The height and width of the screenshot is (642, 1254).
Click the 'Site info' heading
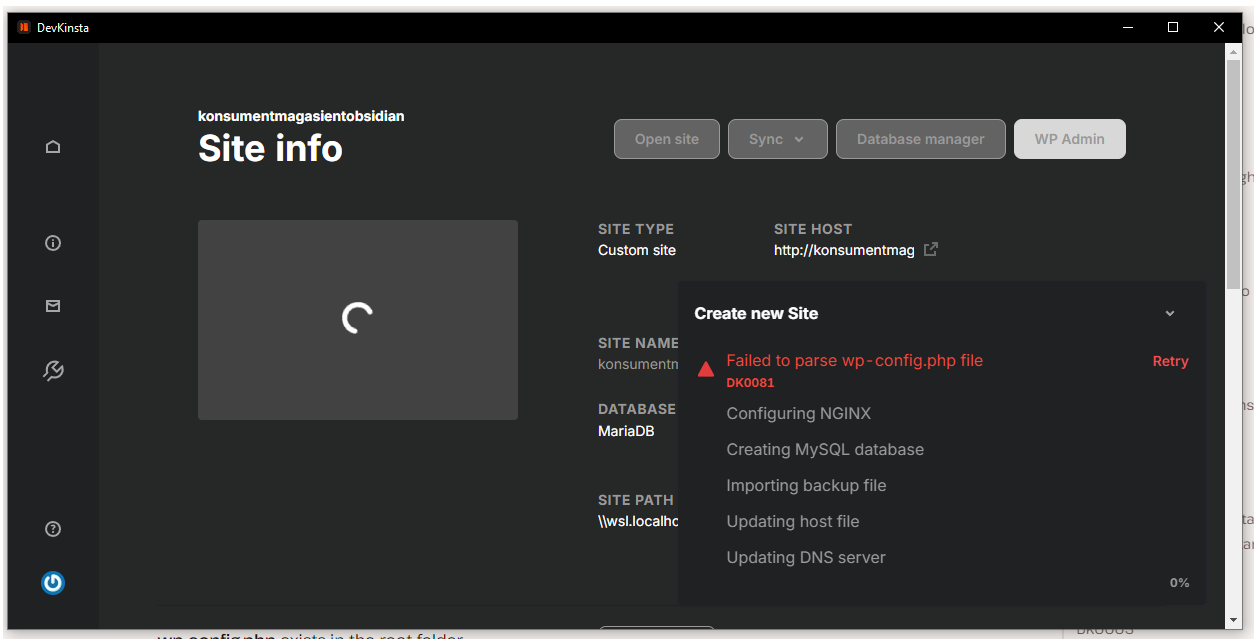pyautogui.click(x=270, y=148)
